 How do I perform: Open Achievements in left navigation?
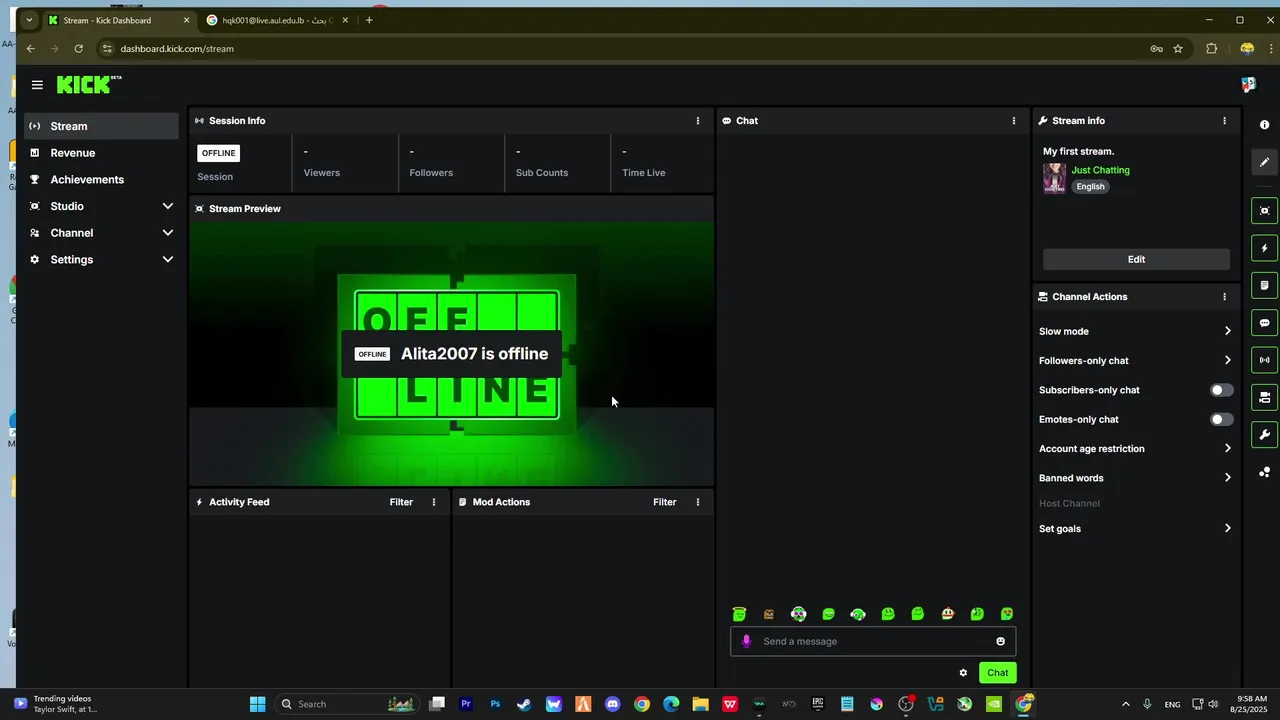click(x=102, y=180)
